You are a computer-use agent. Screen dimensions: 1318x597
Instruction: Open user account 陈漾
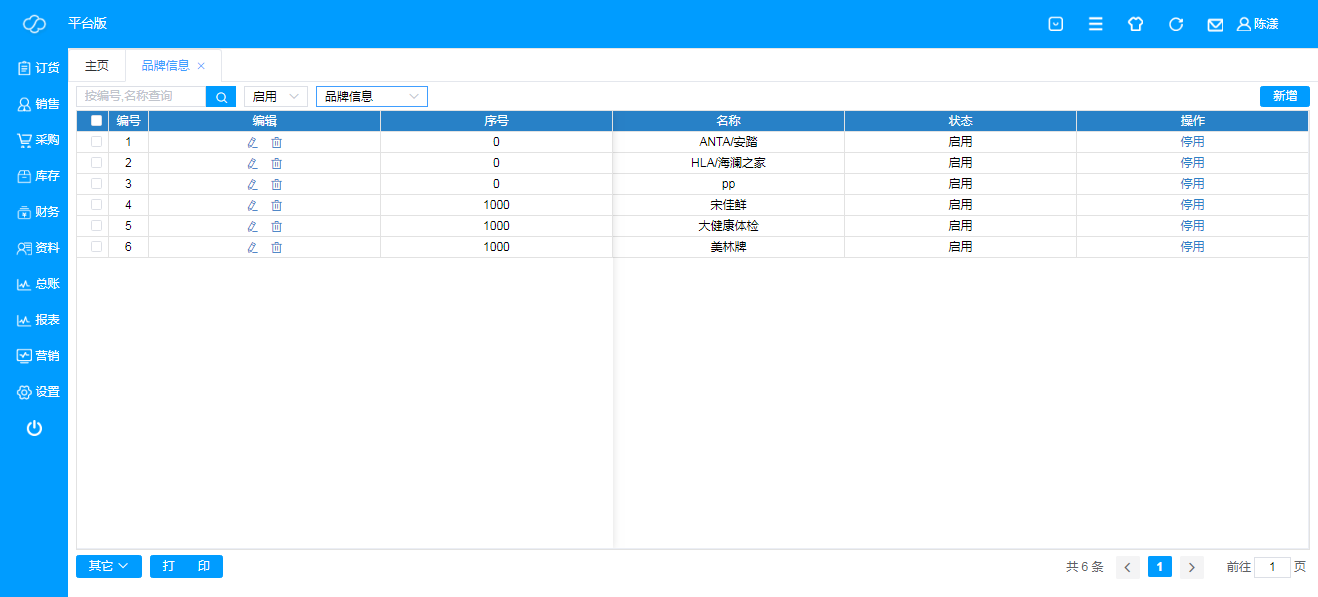point(1257,24)
